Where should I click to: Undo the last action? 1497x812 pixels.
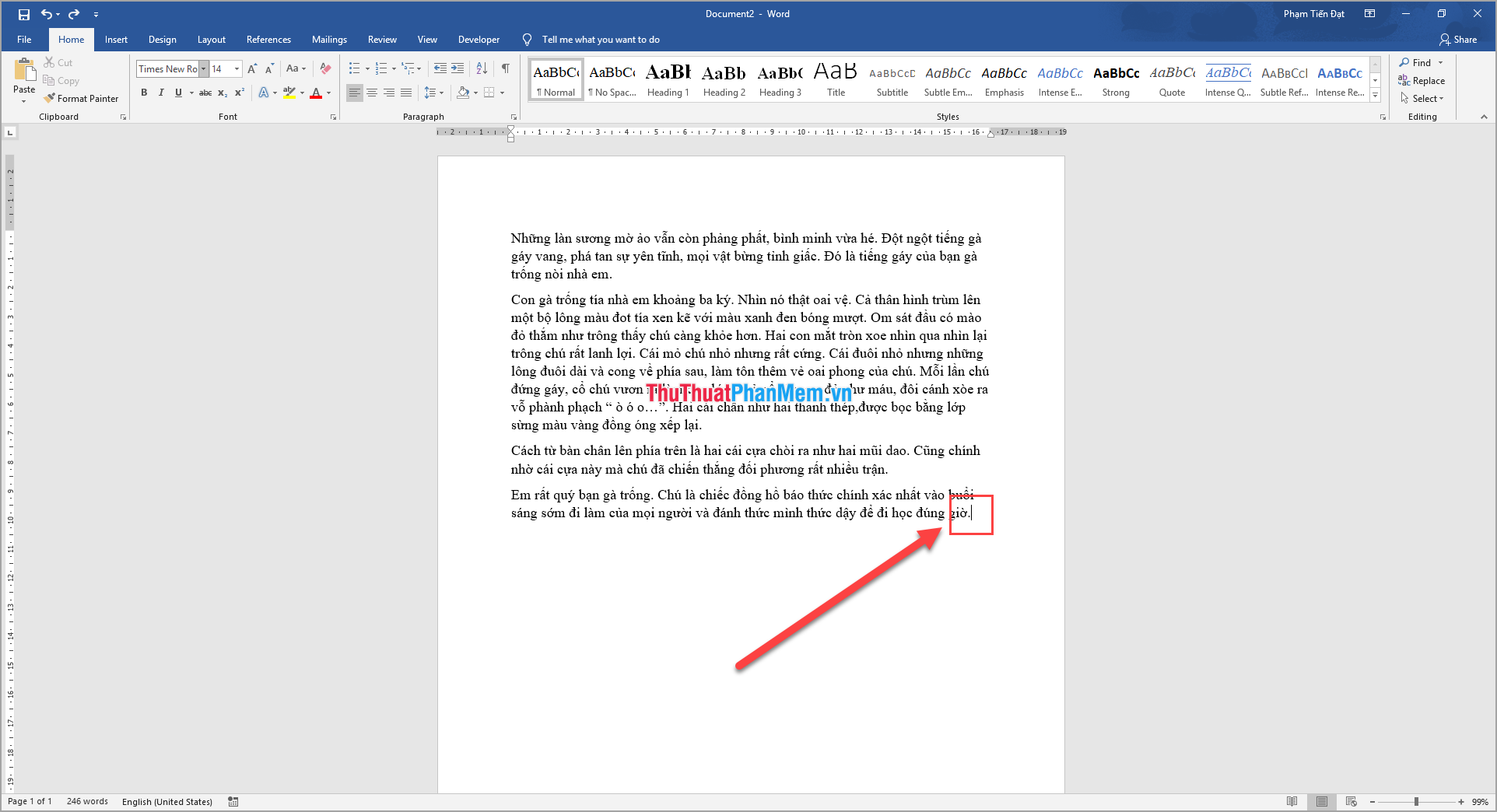pyautogui.click(x=47, y=14)
